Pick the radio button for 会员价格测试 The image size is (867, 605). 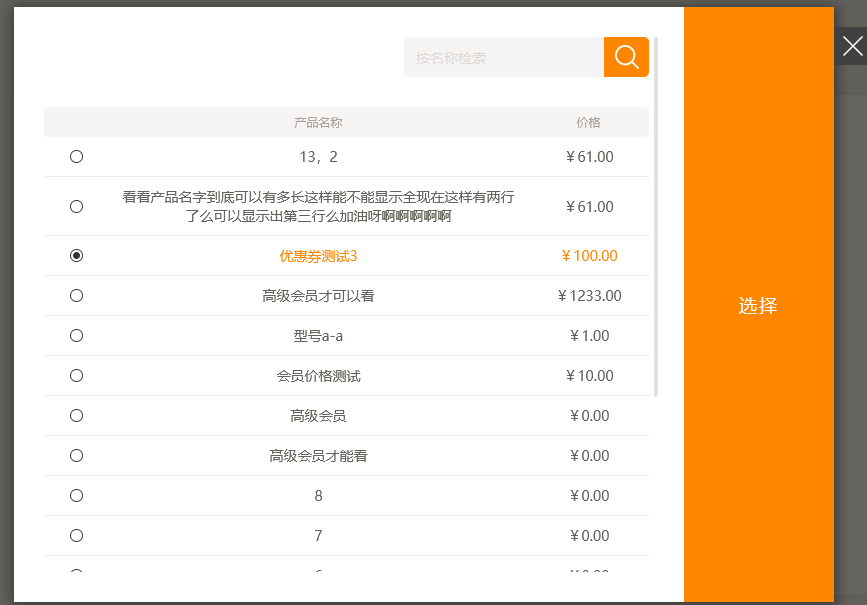pyautogui.click(x=77, y=376)
